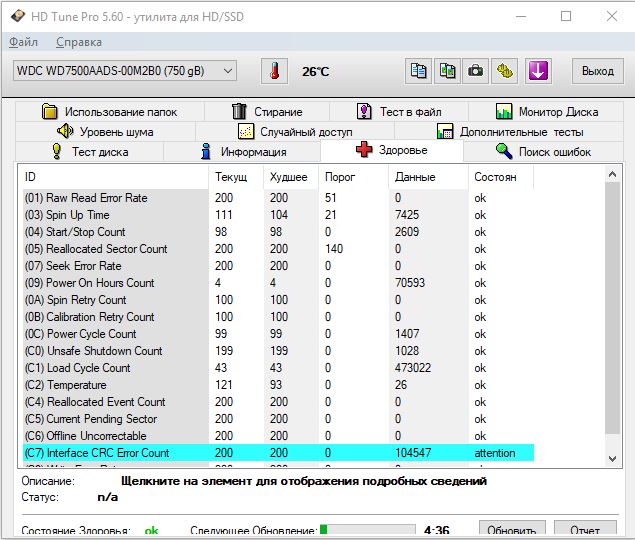
Task: Click the vertical scrollbar thumb of SMART list
Action: [x=612, y=308]
